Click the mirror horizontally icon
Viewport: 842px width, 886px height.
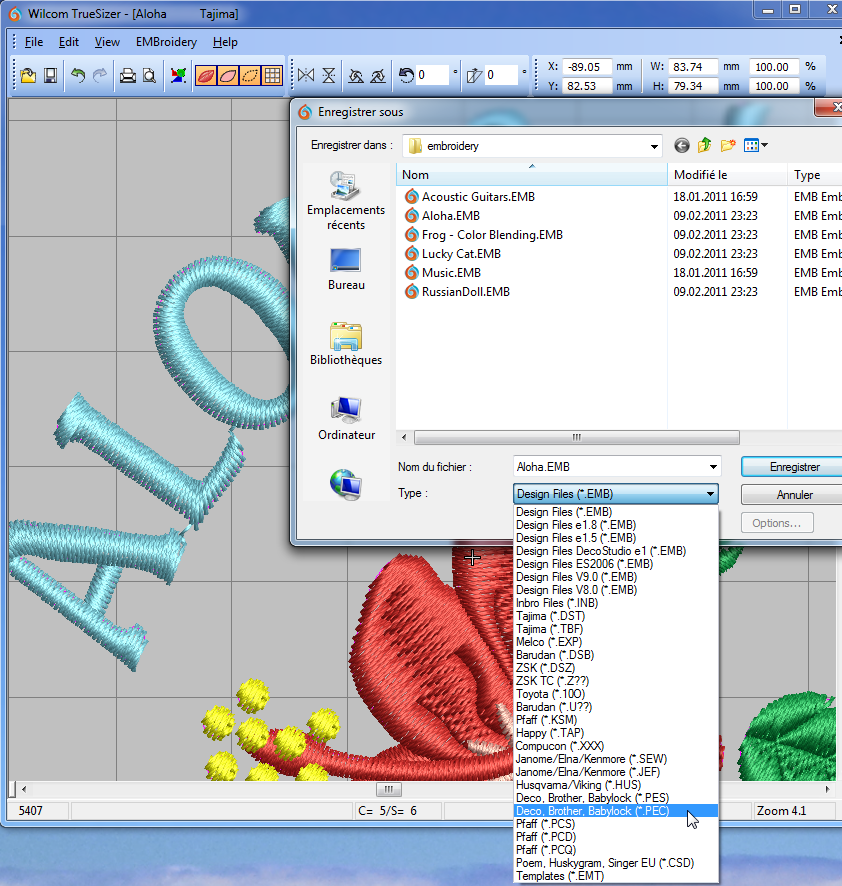pyautogui.click(x=305, y=75)
